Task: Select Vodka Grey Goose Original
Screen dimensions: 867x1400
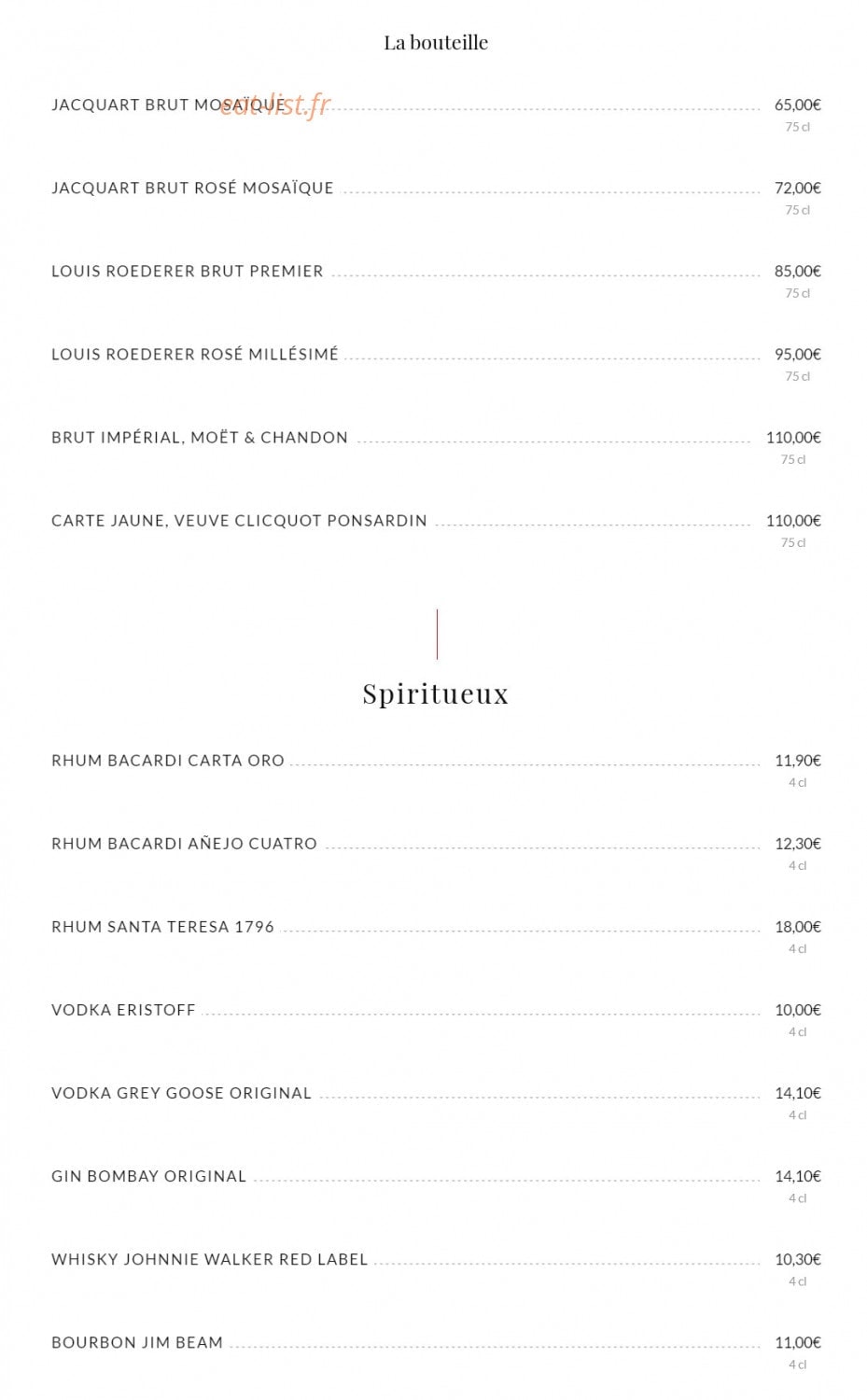Action: [182, 1093]
